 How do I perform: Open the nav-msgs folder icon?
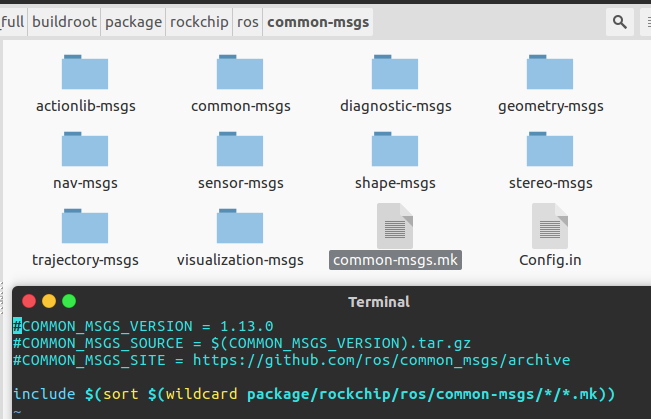[x=85, y=149]
